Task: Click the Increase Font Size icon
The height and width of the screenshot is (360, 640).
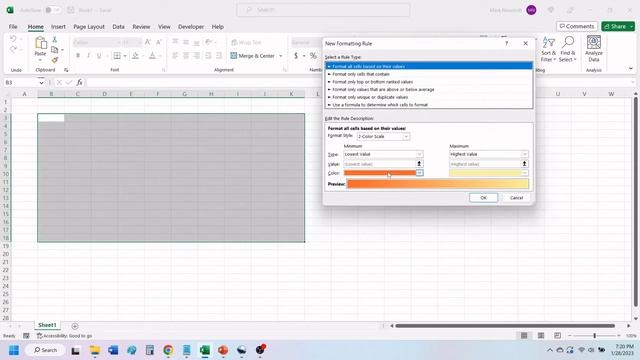Action: click(148, 42)
